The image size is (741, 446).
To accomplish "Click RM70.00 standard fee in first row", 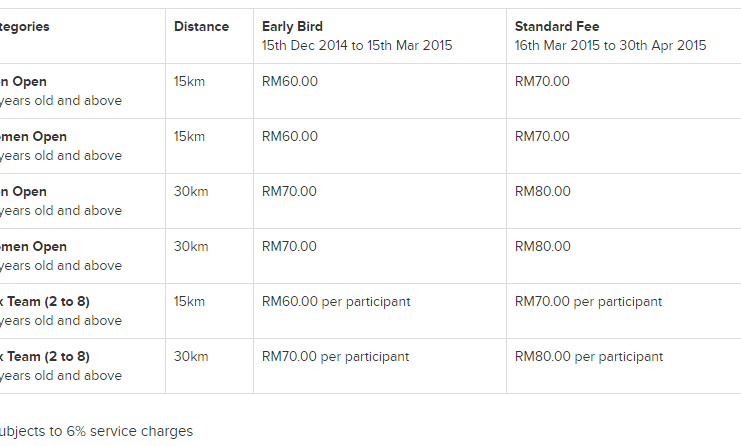I will tap(542, 81).
